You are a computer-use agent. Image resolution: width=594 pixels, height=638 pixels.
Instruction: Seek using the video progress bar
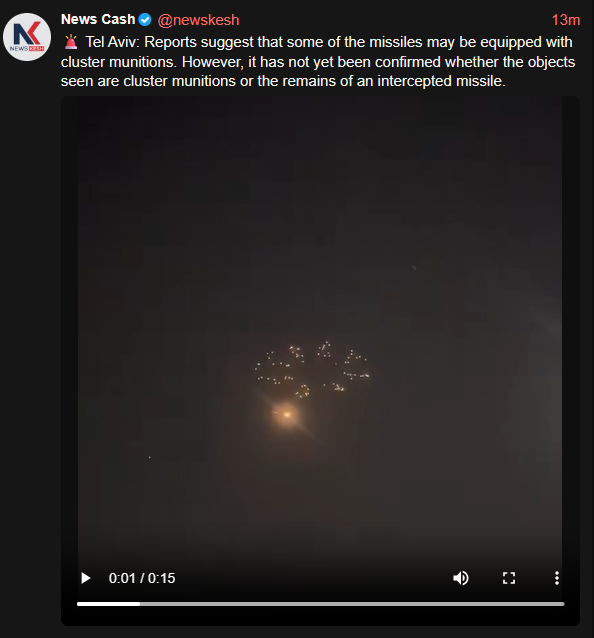[321, 604]
